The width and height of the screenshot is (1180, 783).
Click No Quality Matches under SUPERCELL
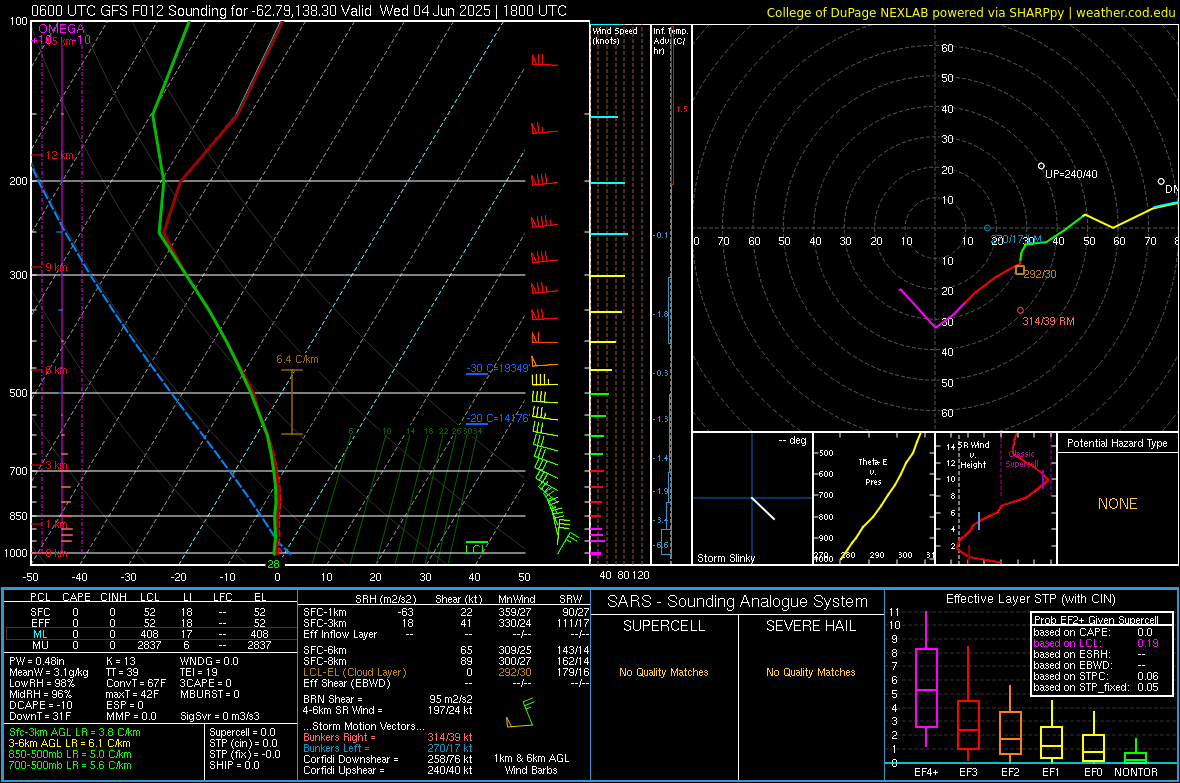coord(664,672)
